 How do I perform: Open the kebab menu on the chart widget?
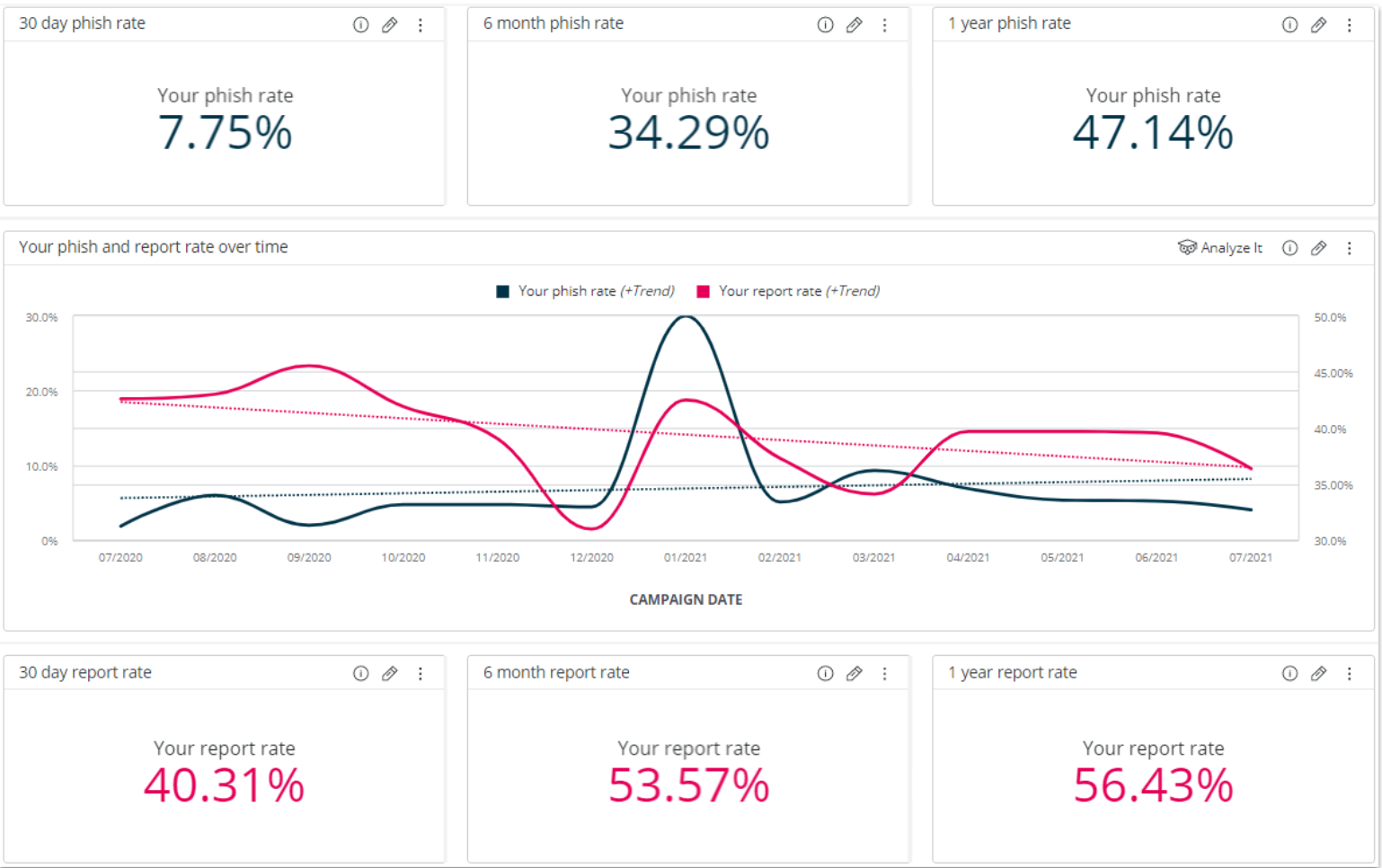(1350, 248)
